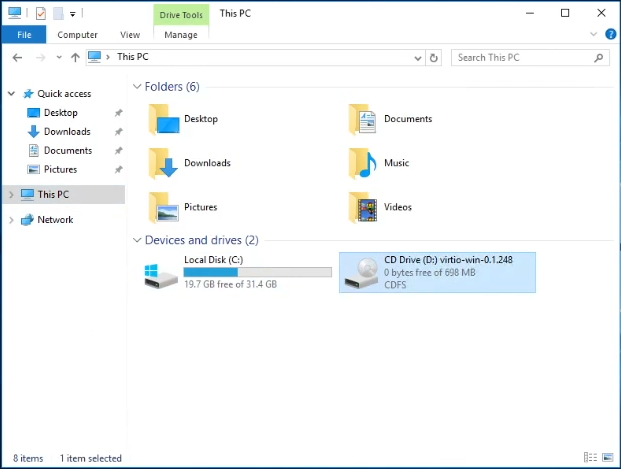
Task: Switch to large icons view layout icon
Action: click(x=608, y=458)
